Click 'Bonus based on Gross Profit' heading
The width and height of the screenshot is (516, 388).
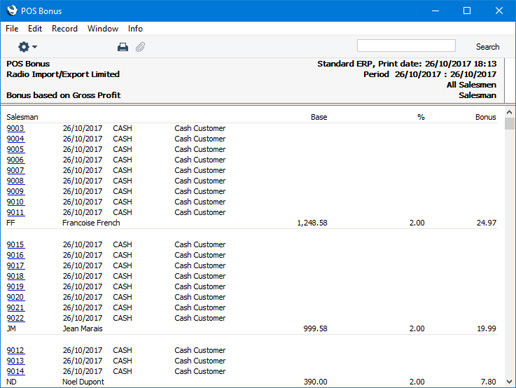point(63,95)
